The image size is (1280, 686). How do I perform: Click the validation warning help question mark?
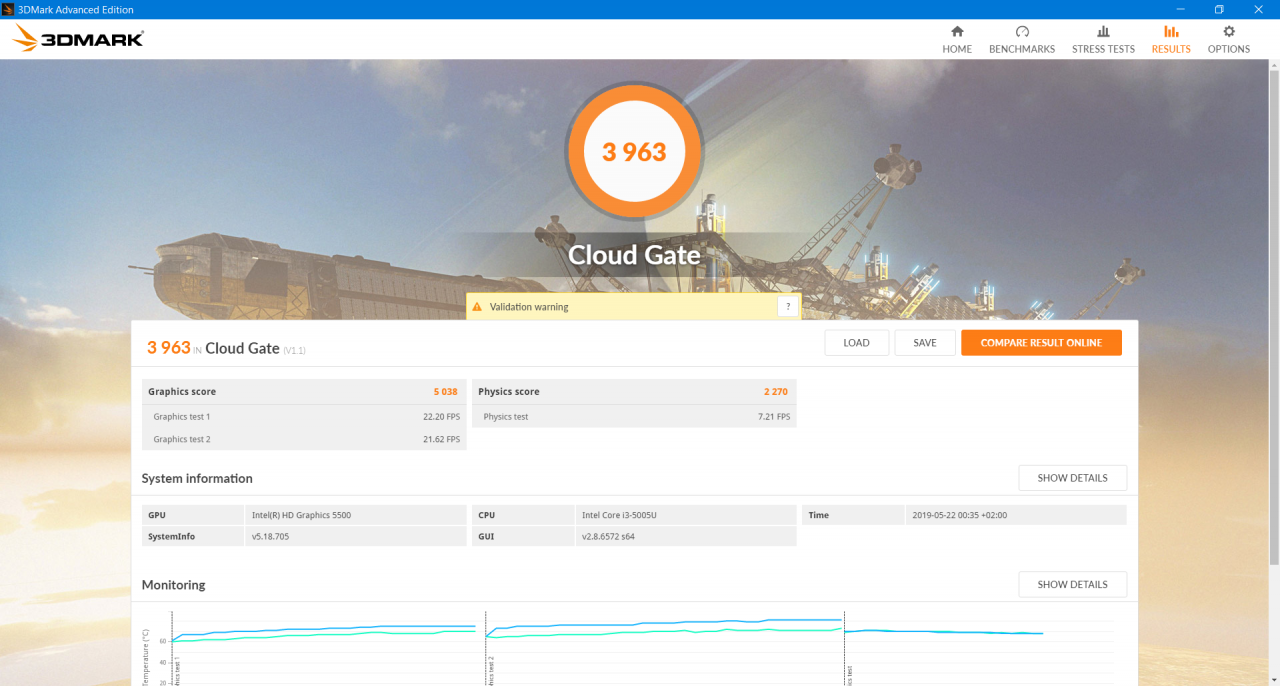click(x=788, y=307)
